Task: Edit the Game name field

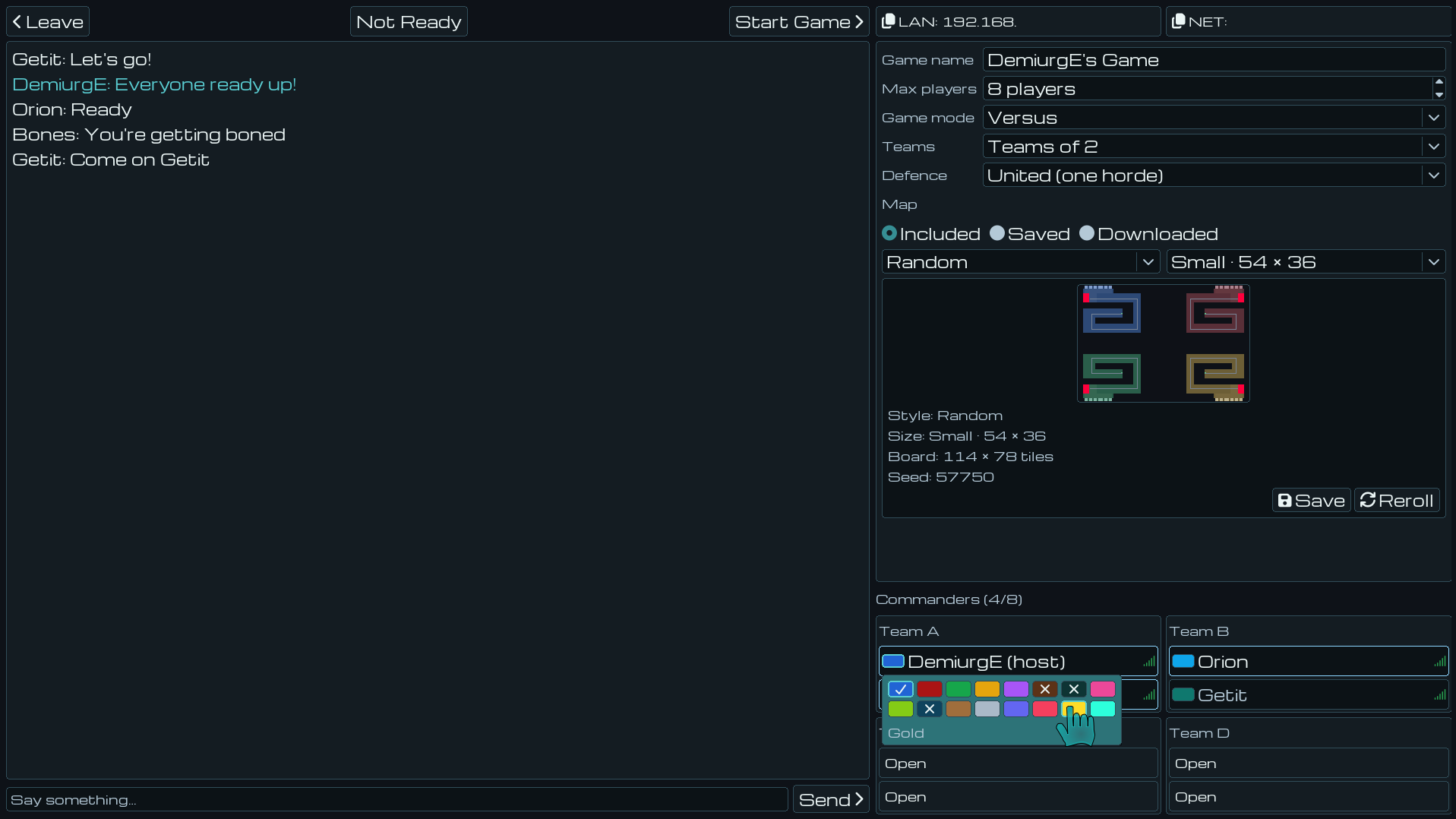Action: click(x=1214, y=60)
